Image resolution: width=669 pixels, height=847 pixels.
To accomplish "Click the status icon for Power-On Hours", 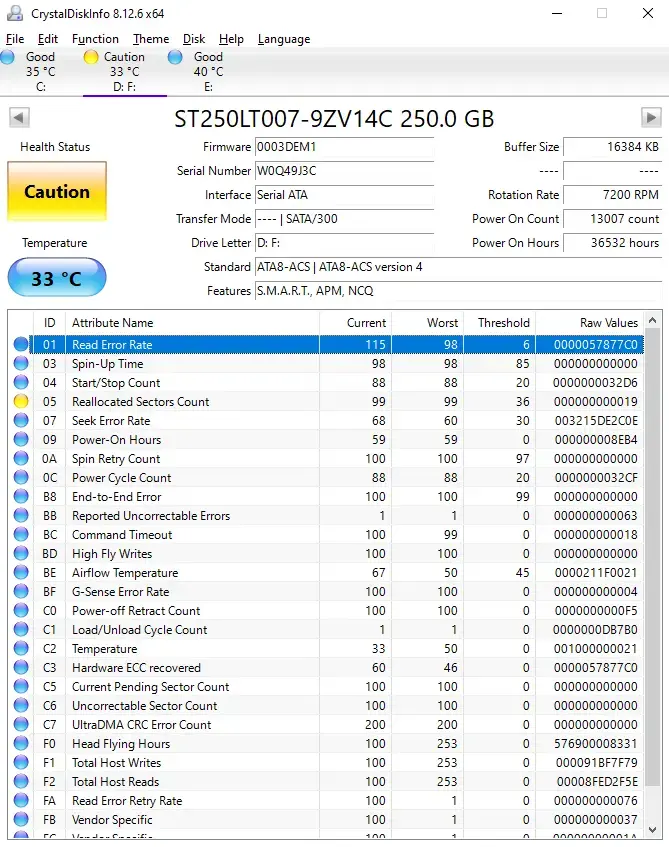I will click(x=21, y=439).
